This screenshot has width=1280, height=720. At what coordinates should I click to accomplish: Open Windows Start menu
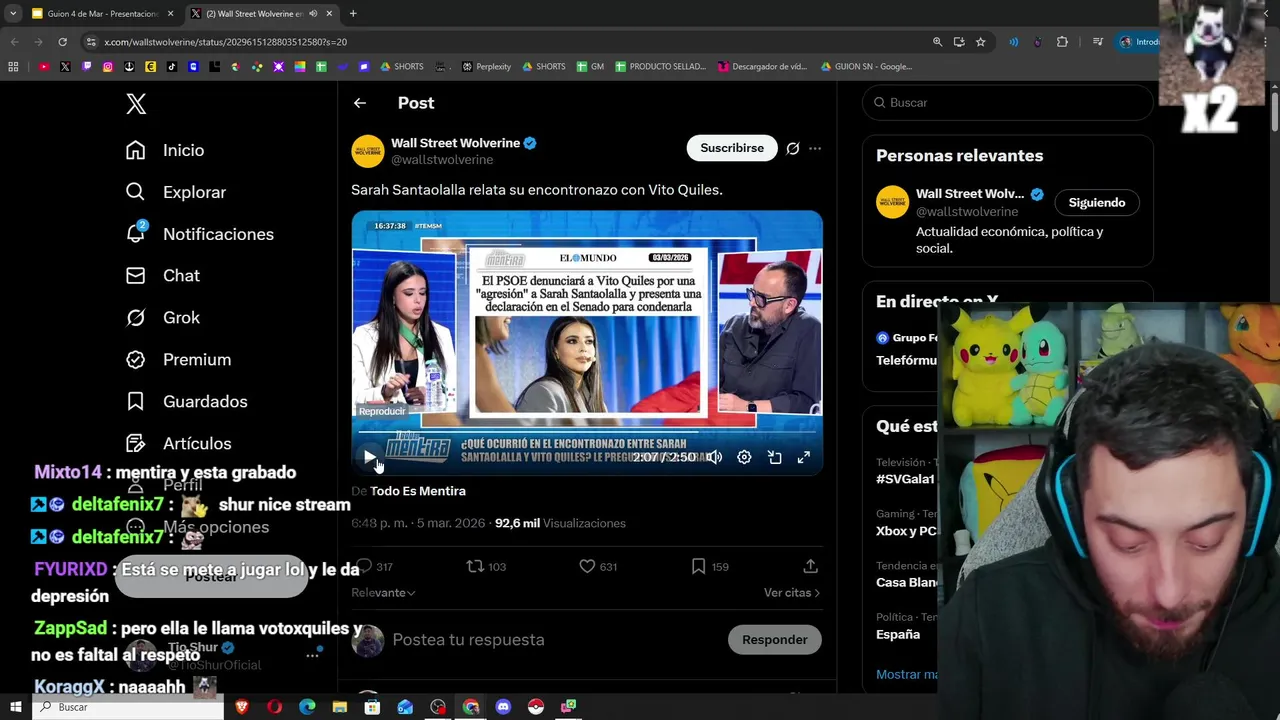point(15,707)
